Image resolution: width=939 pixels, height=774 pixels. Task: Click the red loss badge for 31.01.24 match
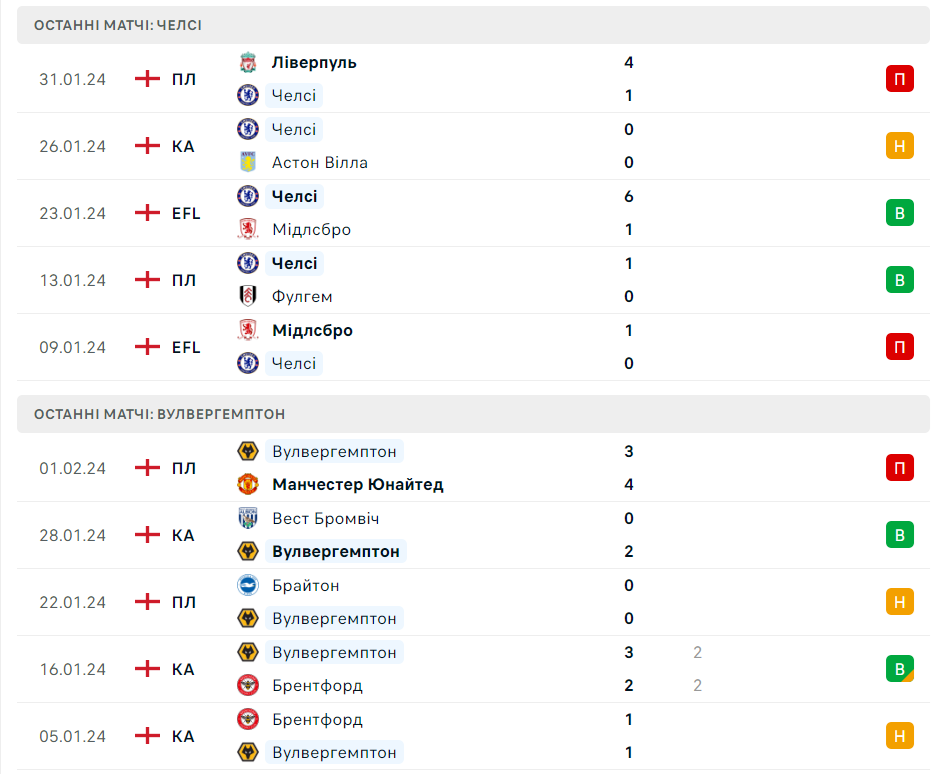[899, 79]
